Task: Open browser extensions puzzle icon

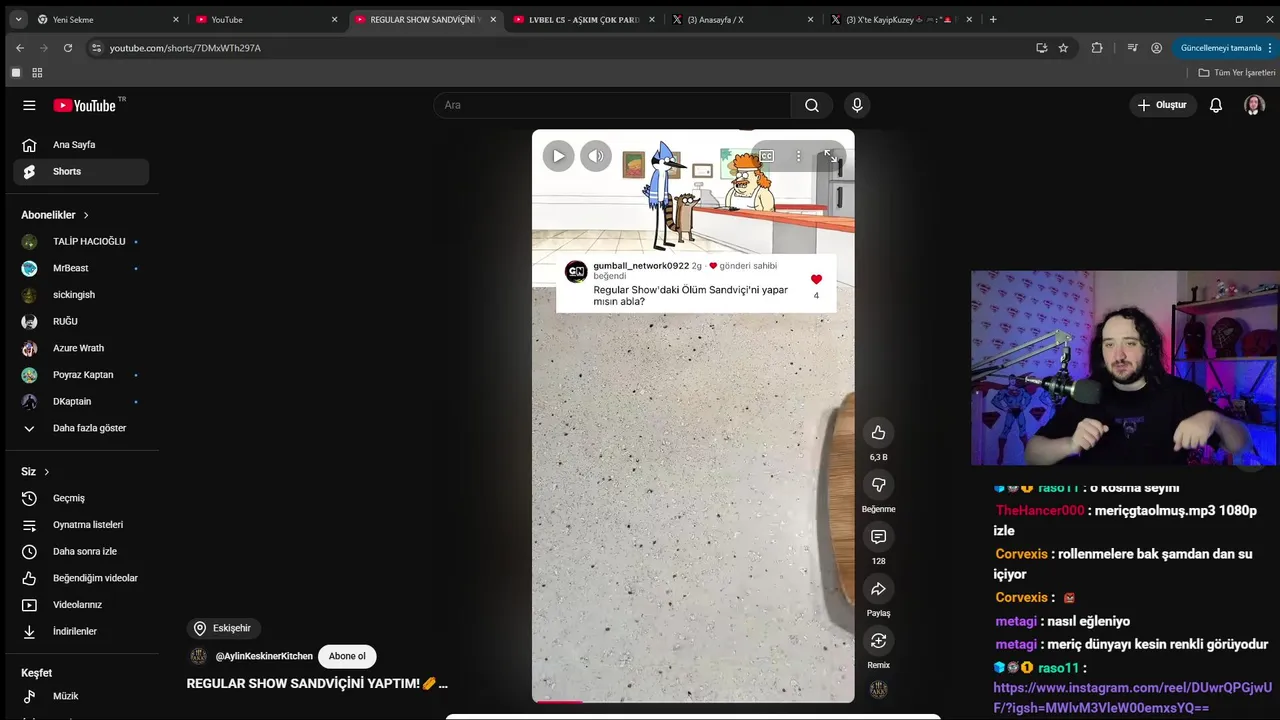Action: (1097, 48)
